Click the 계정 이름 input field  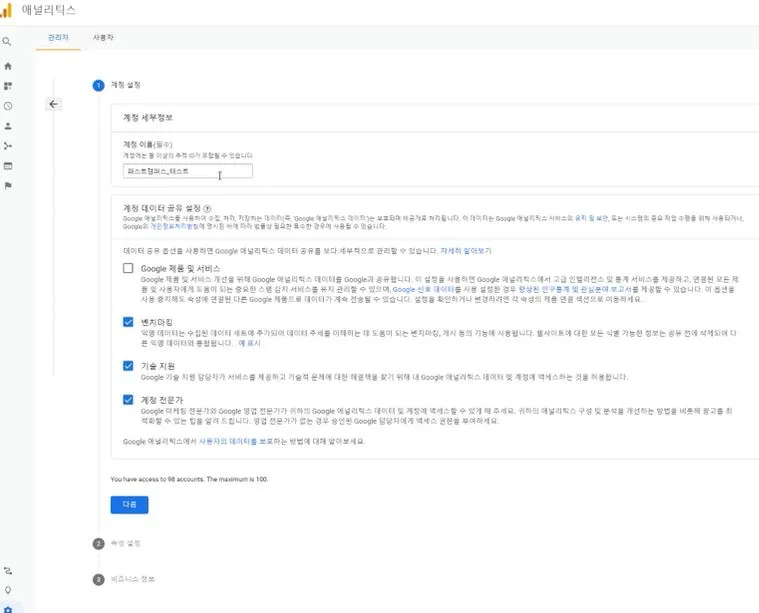[188, 171]
